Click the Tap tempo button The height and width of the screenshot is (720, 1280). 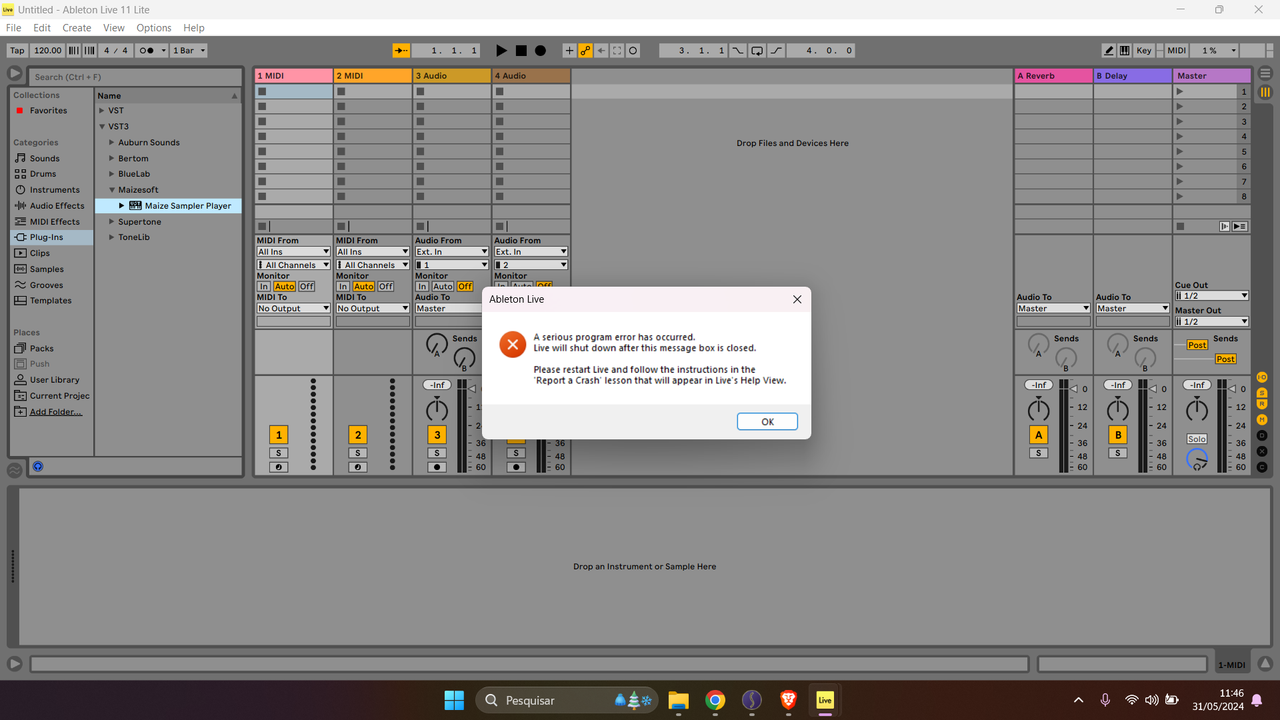(x=17, y=50)
